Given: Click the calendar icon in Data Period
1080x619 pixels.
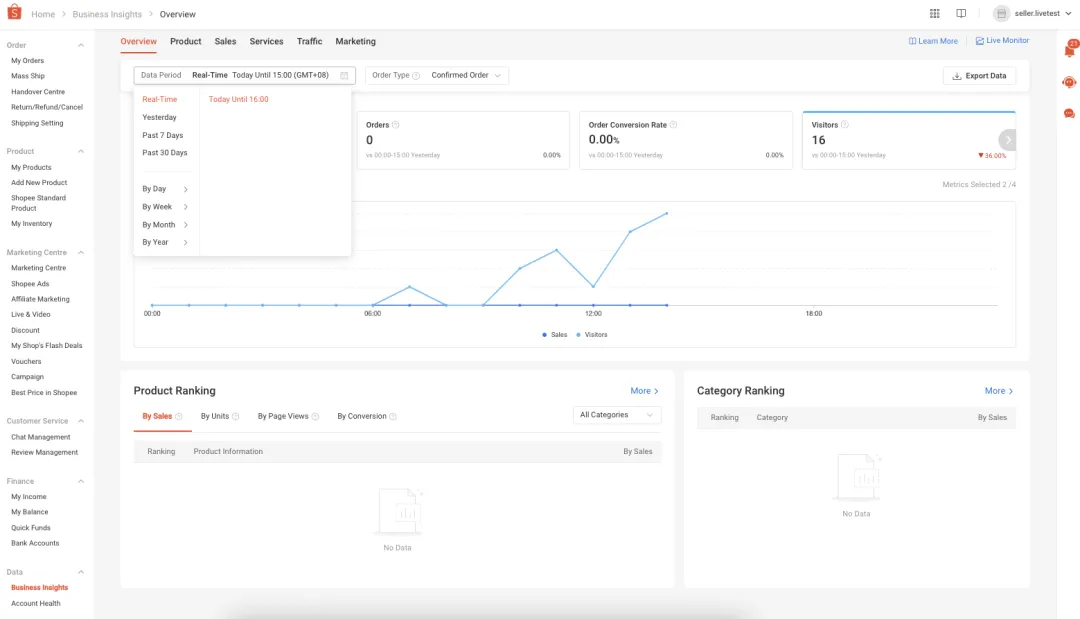Looking at the screenshot, I should [344, 75].
